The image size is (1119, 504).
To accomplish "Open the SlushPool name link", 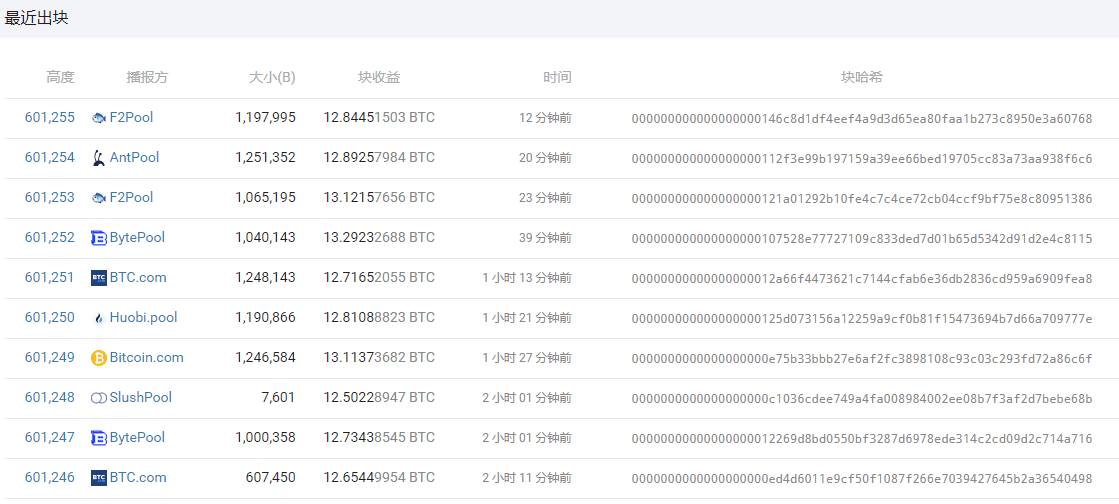I will [141, 398].
